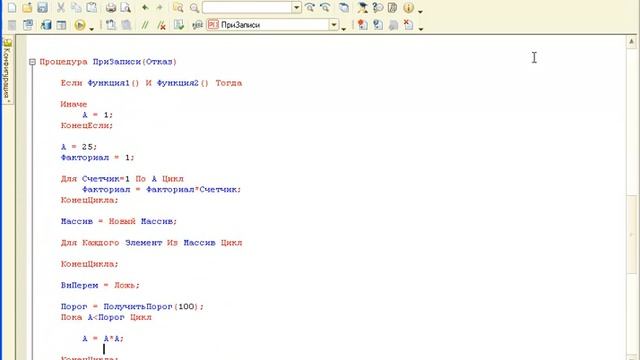The height and width of the screenshot is (360, 640).
Task: Find next occurrence icon
Action: (x=310, y=7)
